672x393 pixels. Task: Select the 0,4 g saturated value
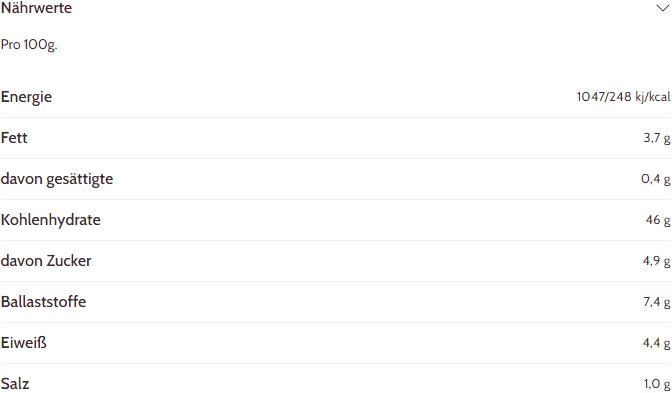(656, 179)
